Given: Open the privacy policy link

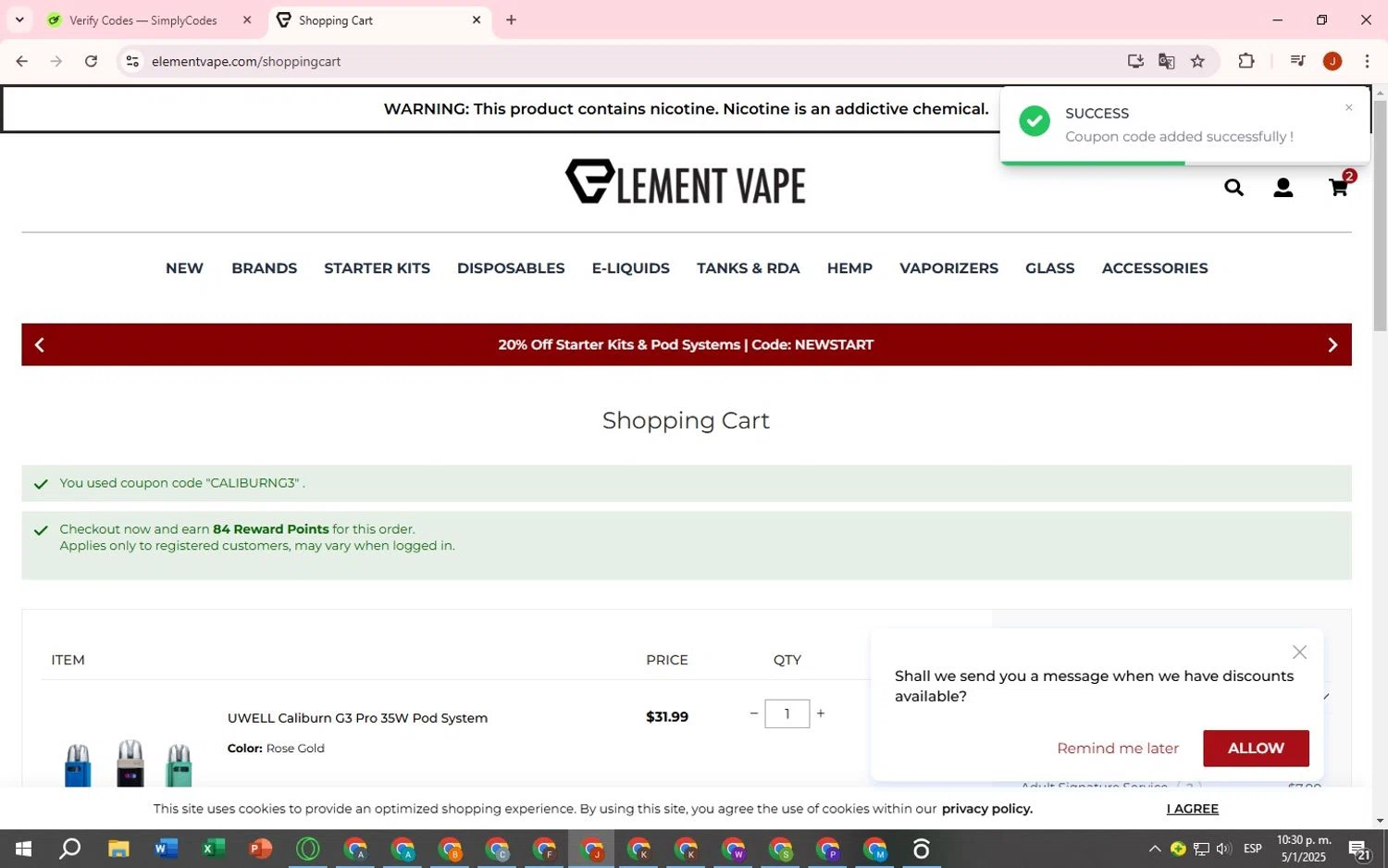Looking at the screenshot, I should click(x=986, y=809).
